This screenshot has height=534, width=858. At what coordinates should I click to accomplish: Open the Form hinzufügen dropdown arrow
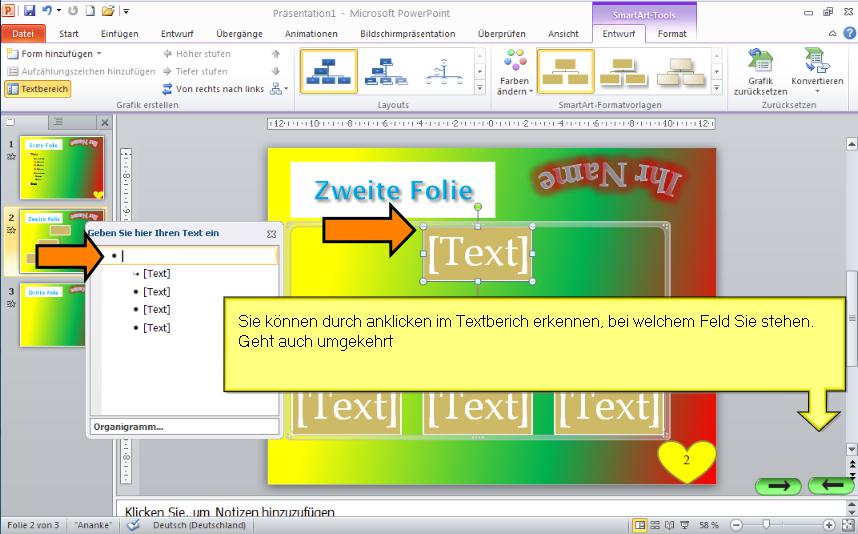pos(98,53)
